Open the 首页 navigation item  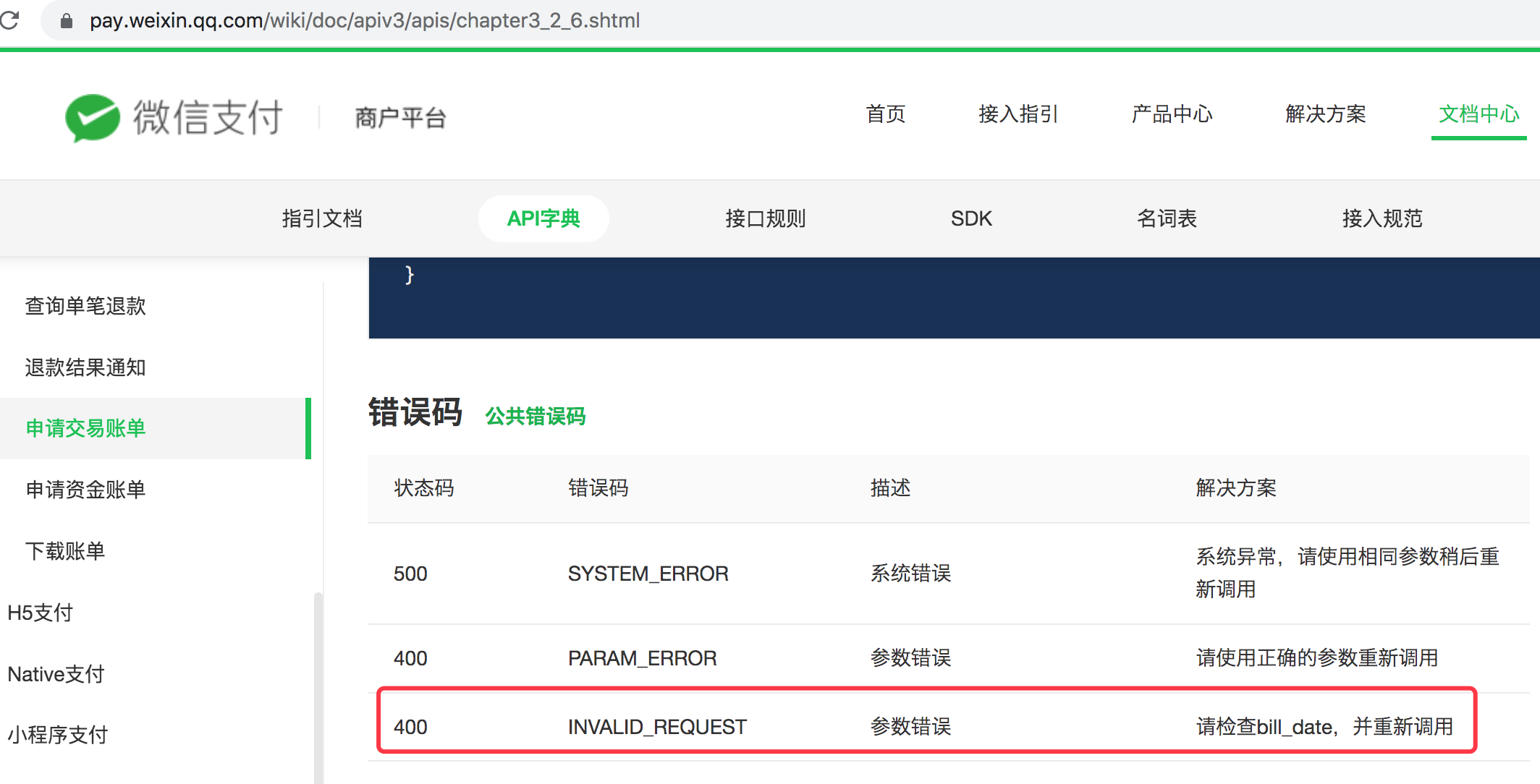click(x=885, y=114)
